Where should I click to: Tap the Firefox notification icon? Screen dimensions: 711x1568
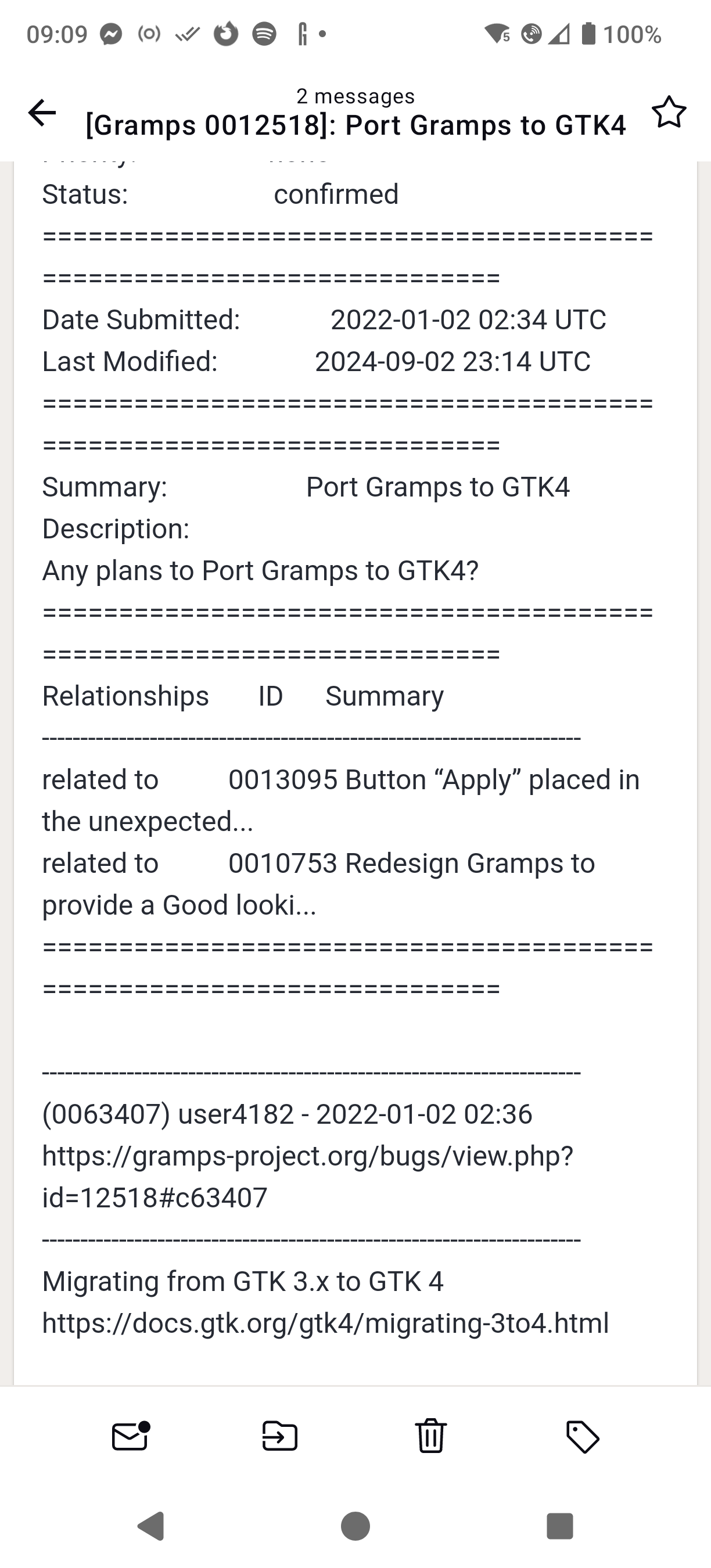(x=226, y=34)
